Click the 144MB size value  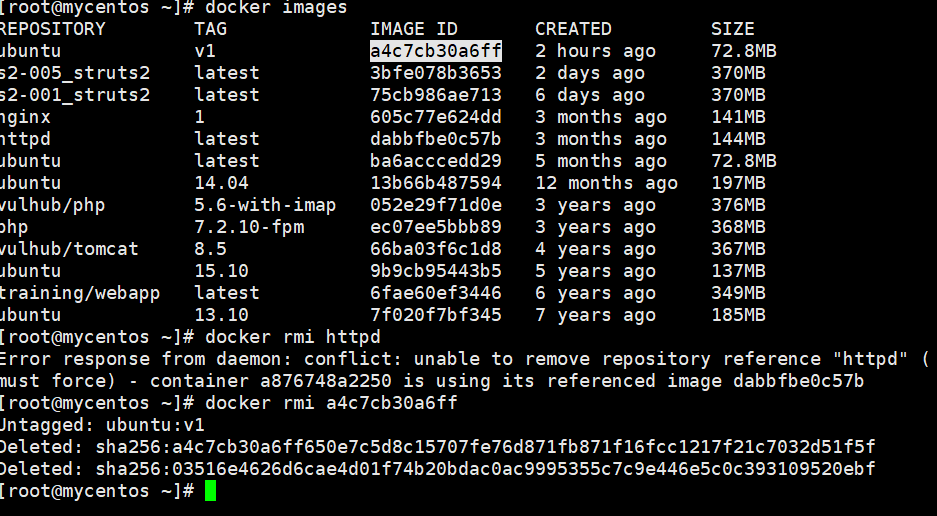[x=738, y=139]
